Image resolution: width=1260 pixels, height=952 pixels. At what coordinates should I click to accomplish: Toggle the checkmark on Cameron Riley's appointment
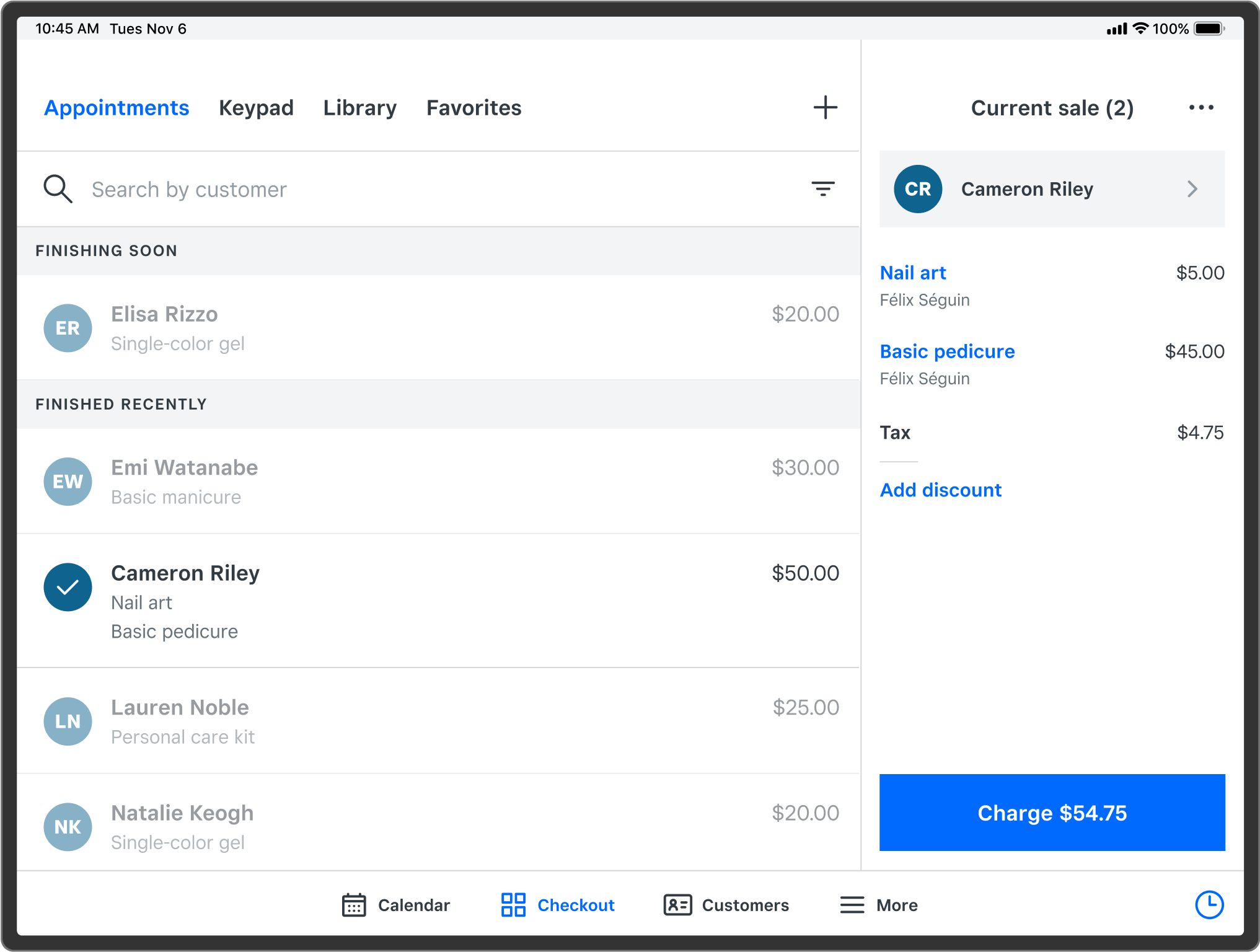pos(68,587)
